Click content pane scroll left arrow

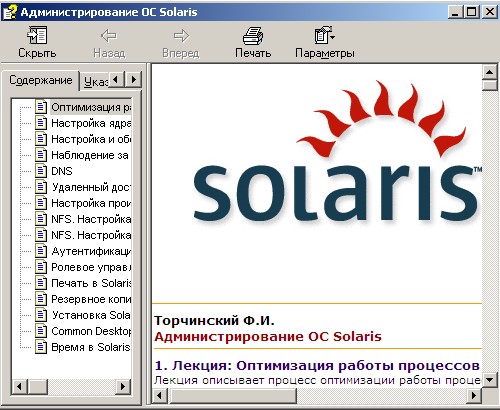[160, 396]
